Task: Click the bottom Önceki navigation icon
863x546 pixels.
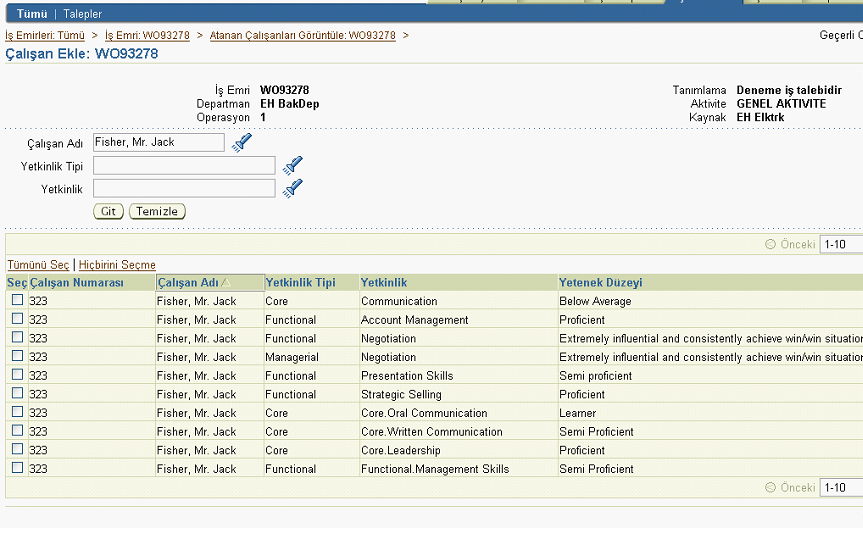Action: point(770,488)
